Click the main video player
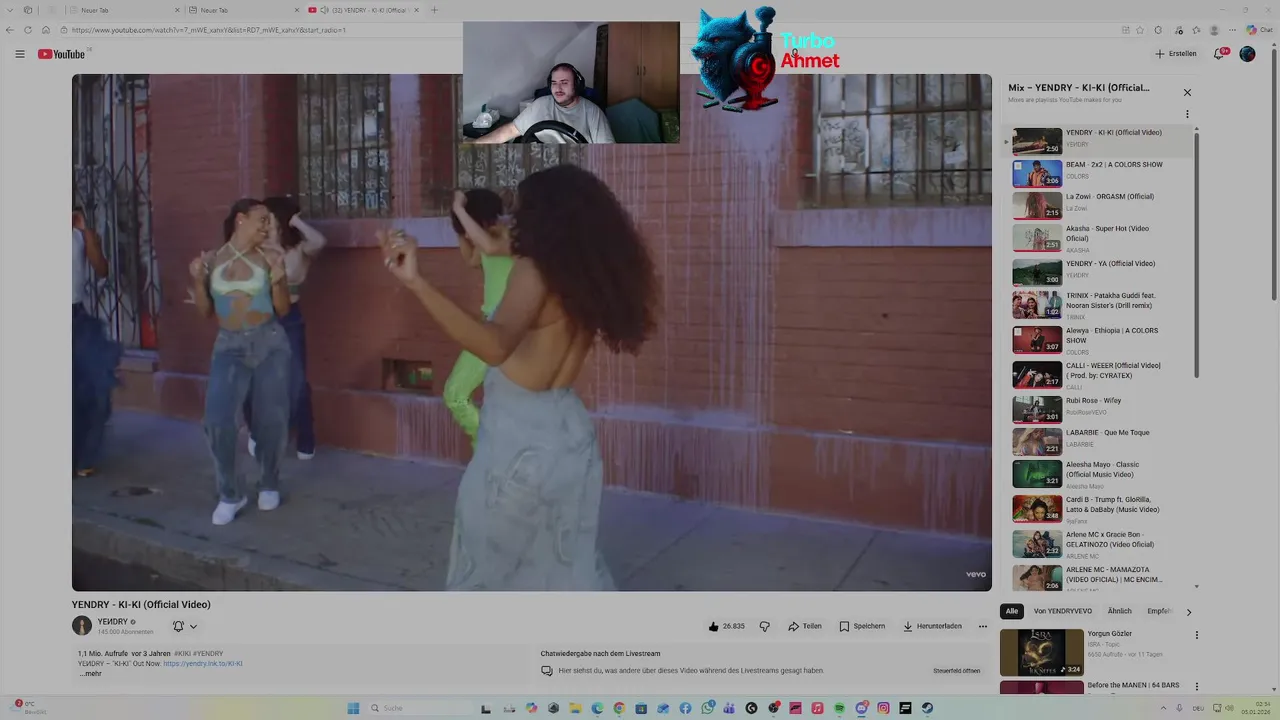 click(x=532, y=332)
